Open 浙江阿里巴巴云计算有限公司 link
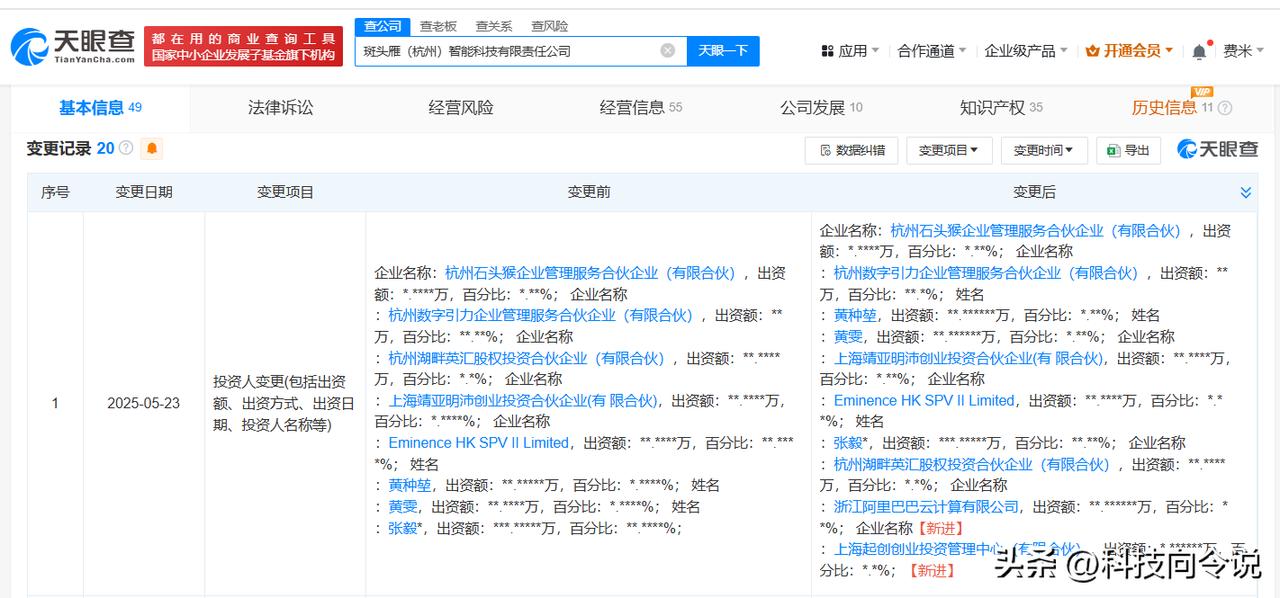 coord(926,507)
